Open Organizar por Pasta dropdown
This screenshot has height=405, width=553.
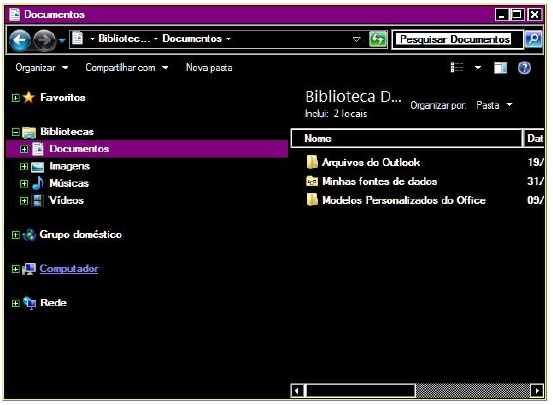494,105
